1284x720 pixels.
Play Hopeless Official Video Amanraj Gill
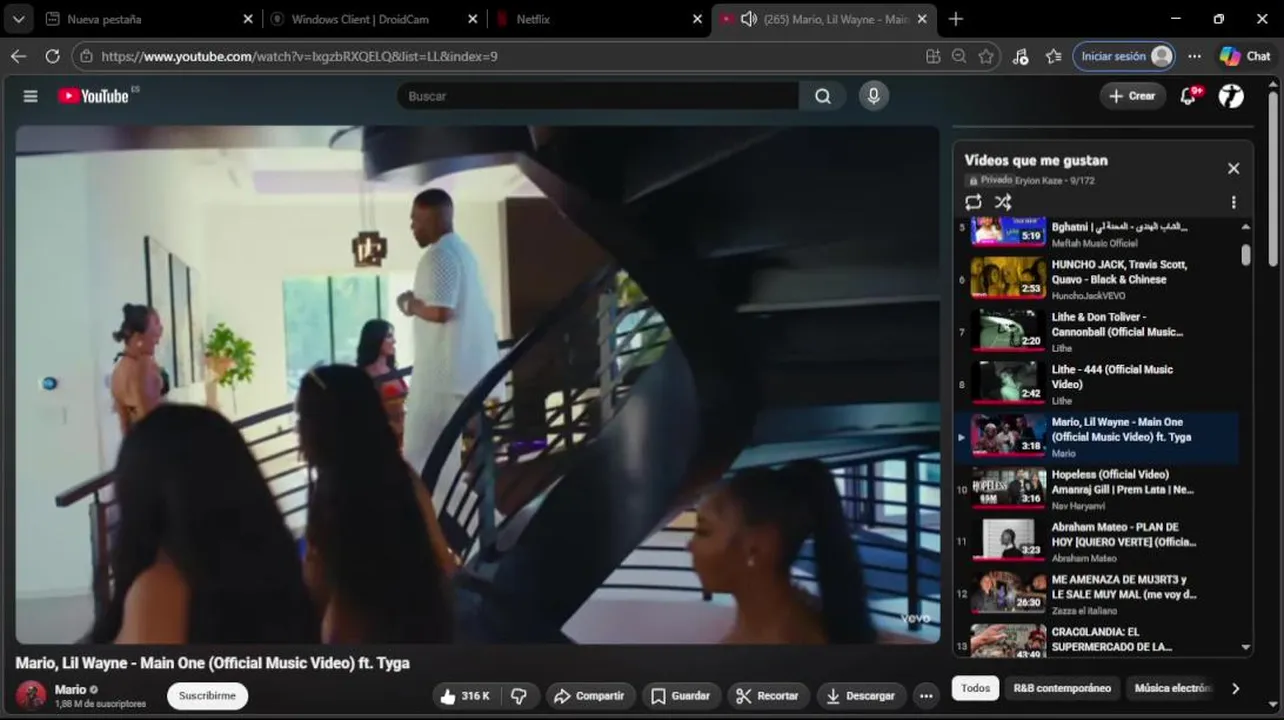(1096, 489)
